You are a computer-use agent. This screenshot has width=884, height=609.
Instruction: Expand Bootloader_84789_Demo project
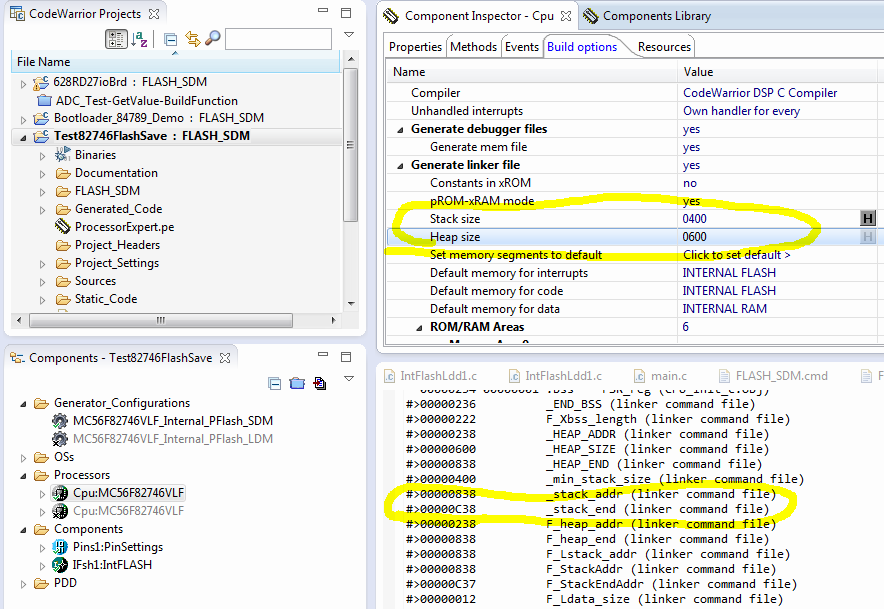click(23, 120)
